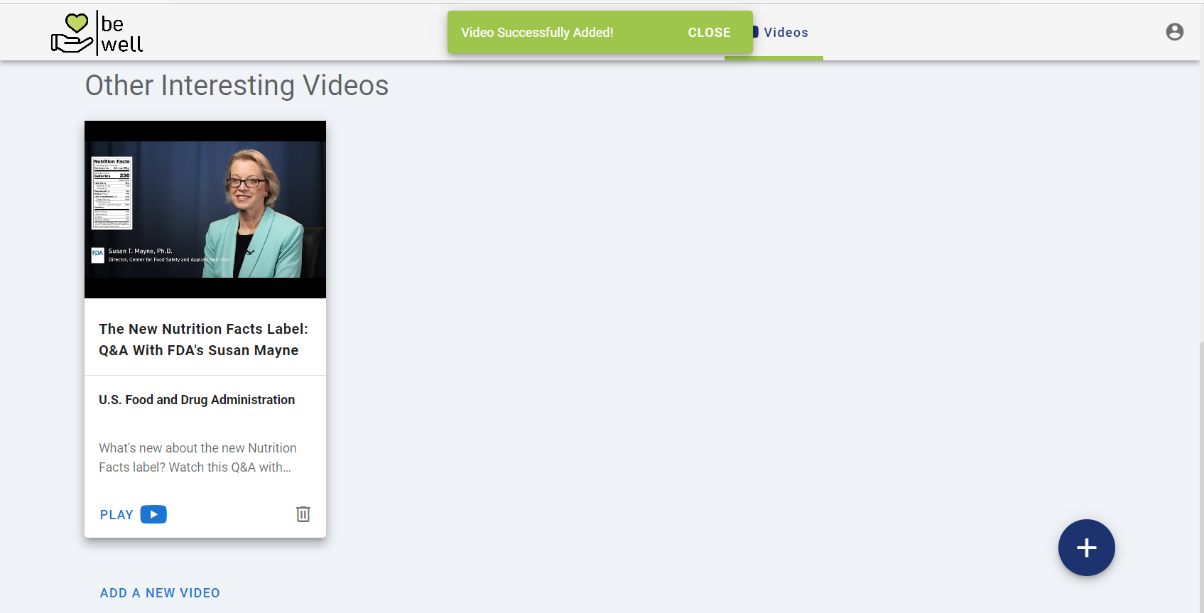Screen dimensions: 1204x613
Task: Click 'U.S. Food and Drug Administration' text
Action: tap(197, 400)
